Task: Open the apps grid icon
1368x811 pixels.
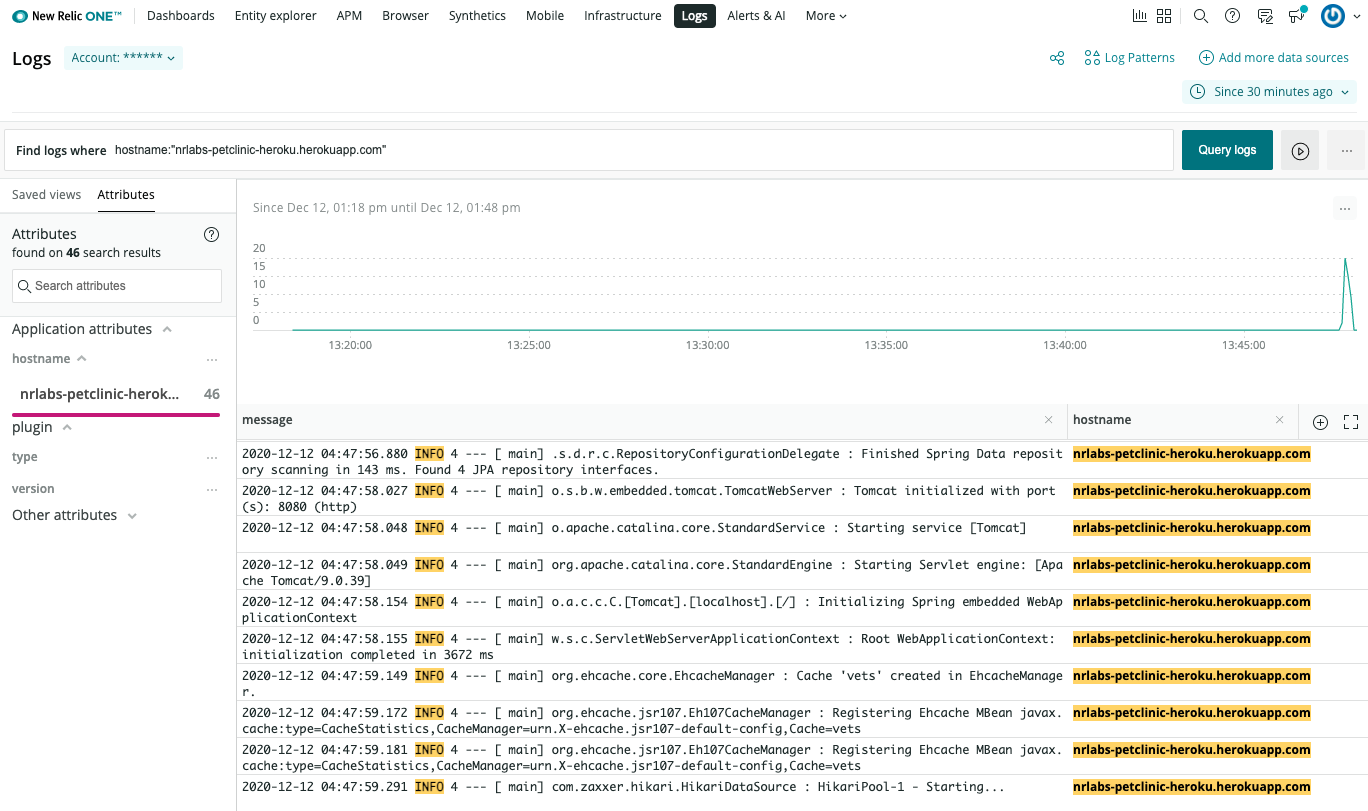Action: pos(1164,16)
